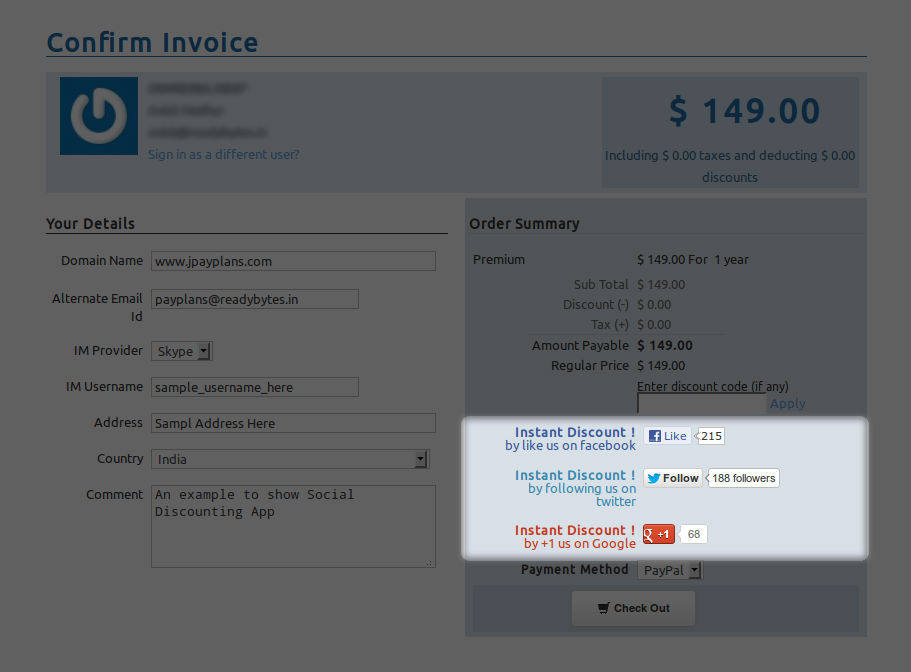Click the 'by like us on facebook' text
Image resolution: width=911 pixels, height=672 pixels.
pyautogui.click(x=570, y=445)
